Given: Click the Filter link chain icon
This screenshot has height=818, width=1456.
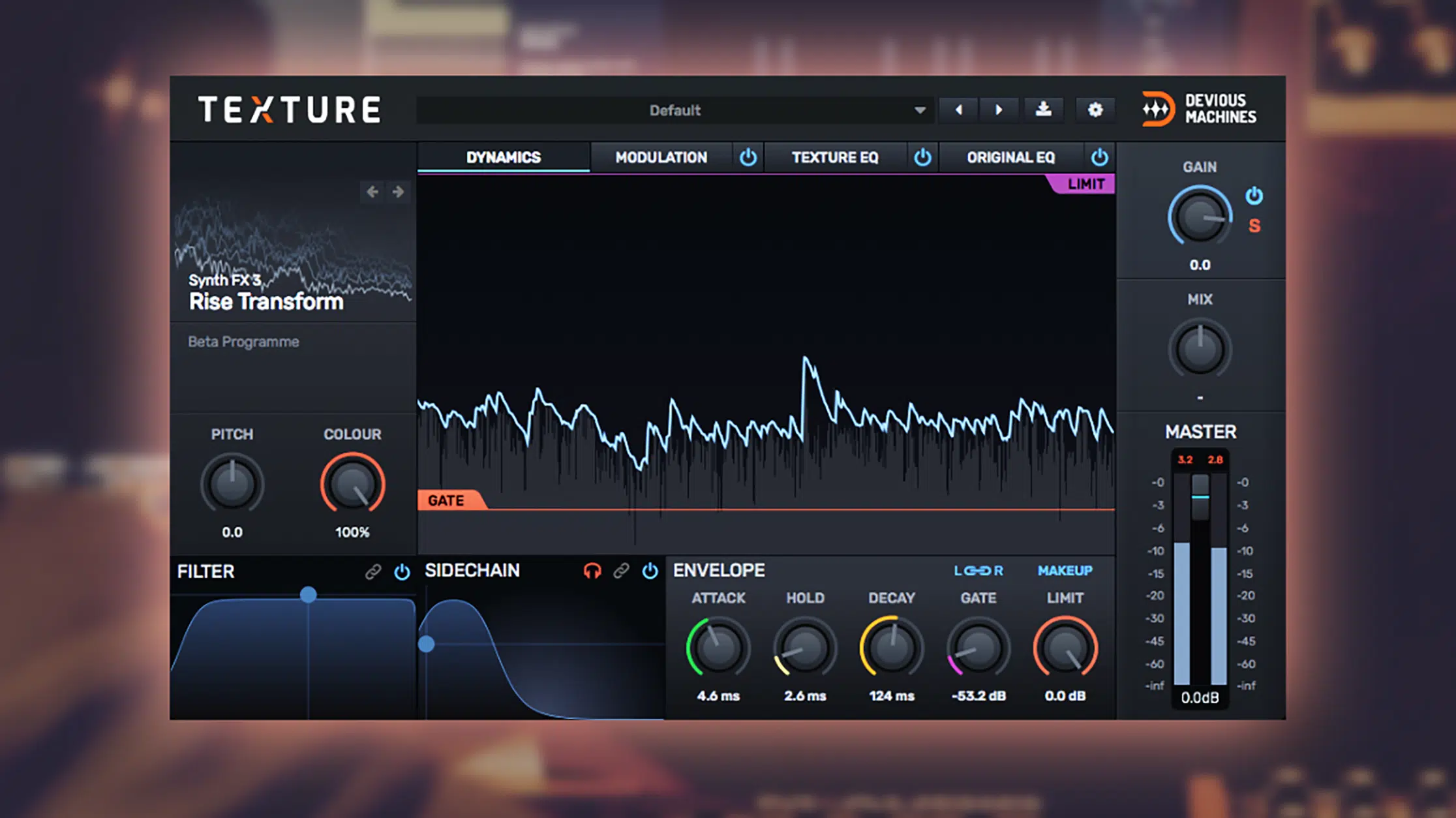Looking at the screenshot, I should coord(373,572).
